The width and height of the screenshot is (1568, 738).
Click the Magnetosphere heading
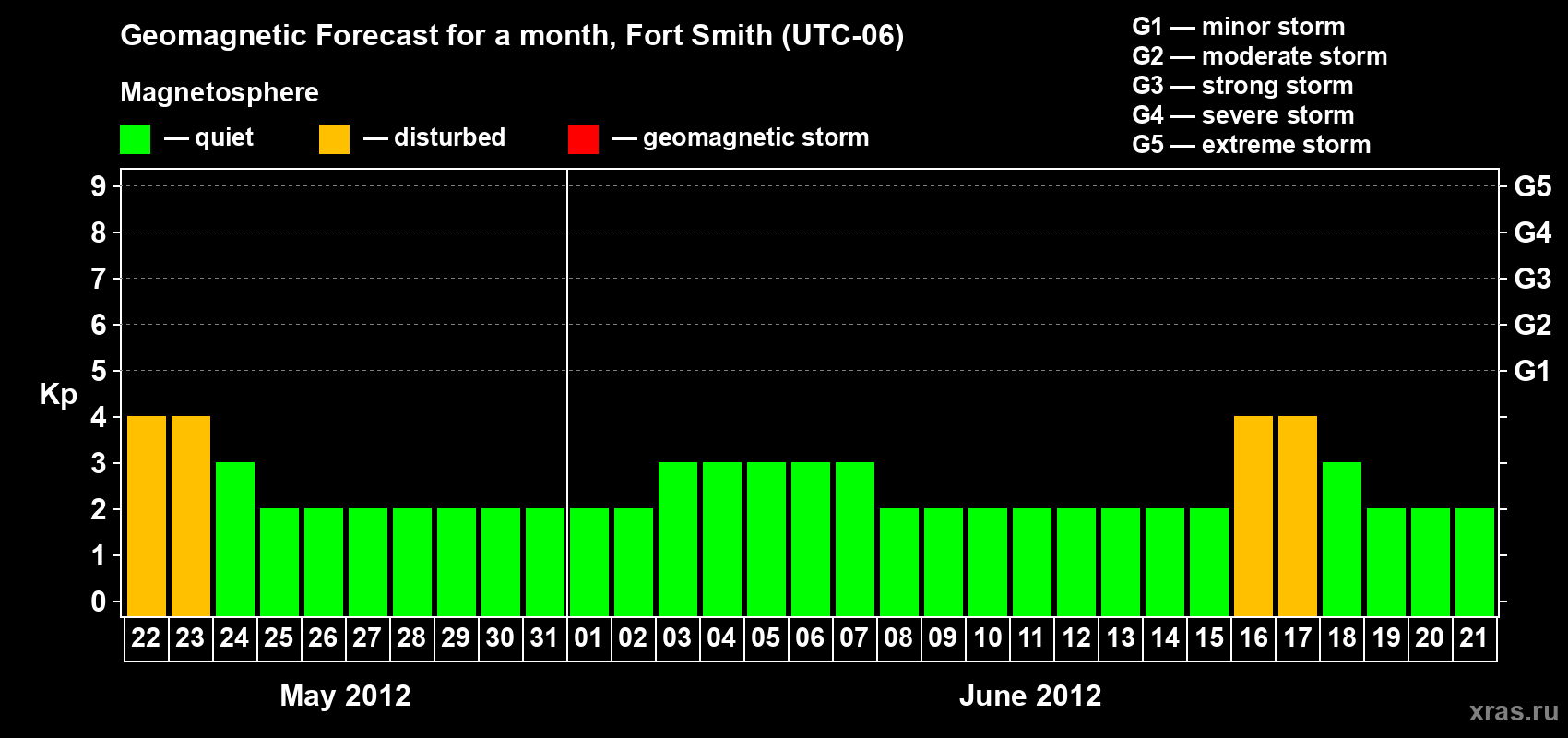point(220,93)
